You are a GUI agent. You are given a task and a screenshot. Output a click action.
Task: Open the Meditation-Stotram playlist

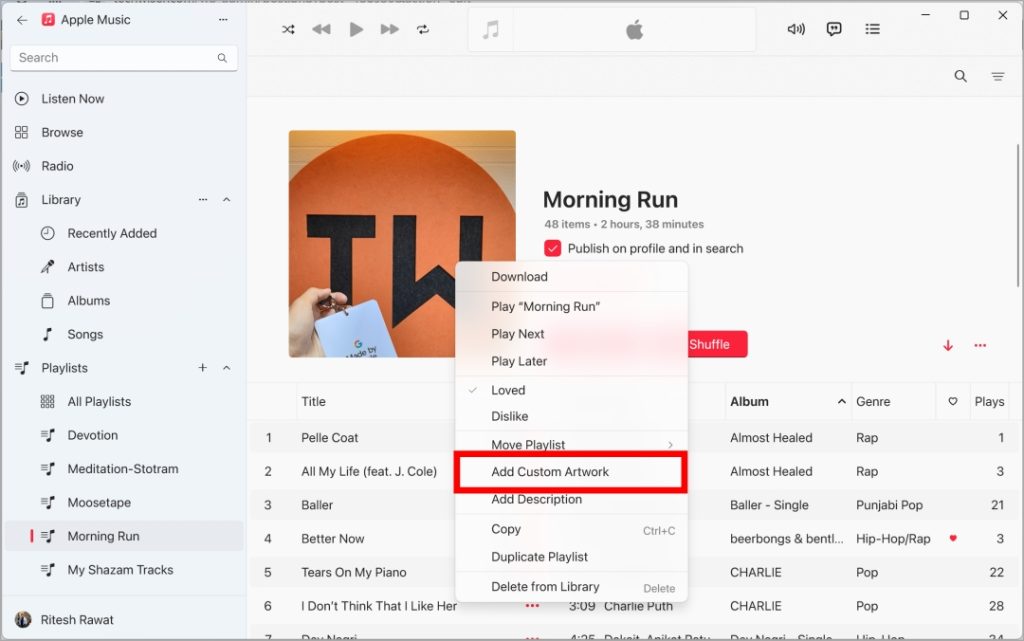tap(122, 469)
